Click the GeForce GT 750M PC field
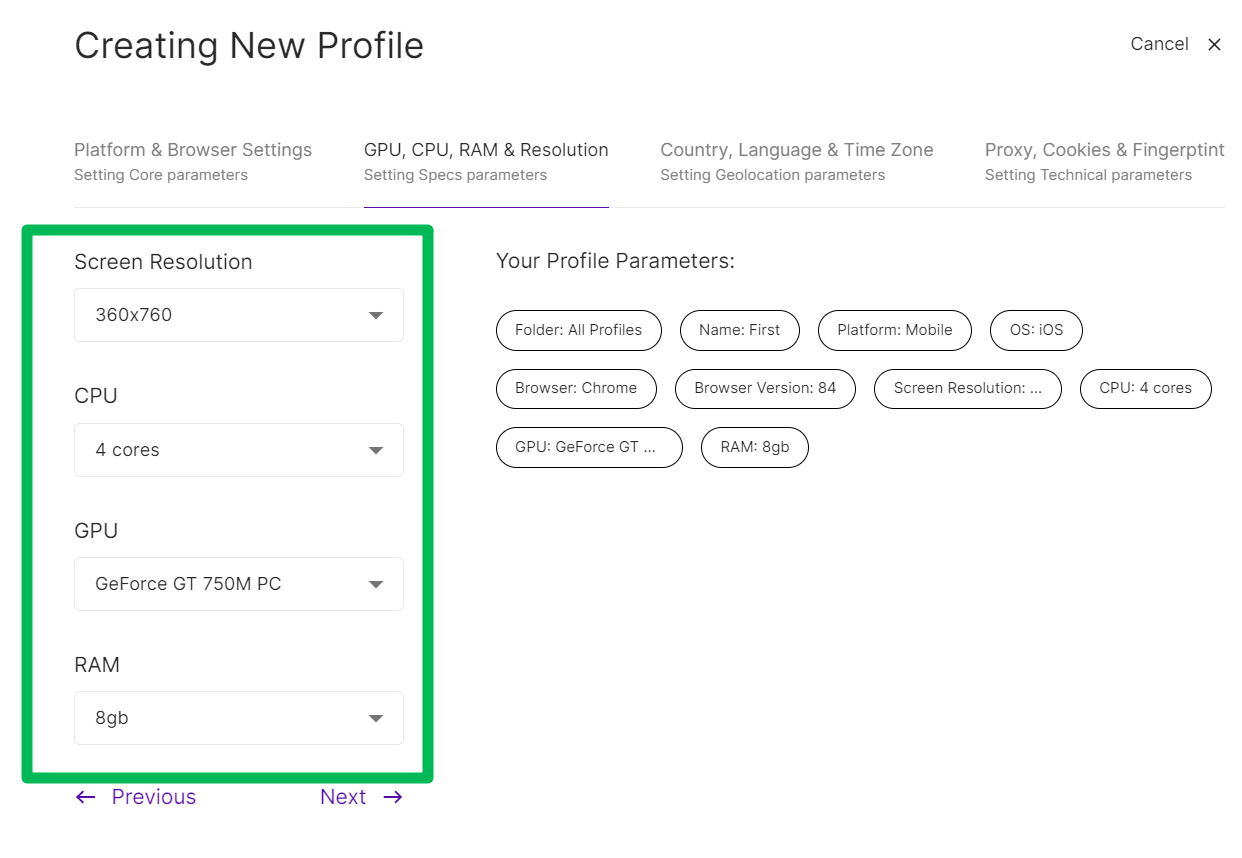This screenshot has width=1242, height=858. point(239,584)
